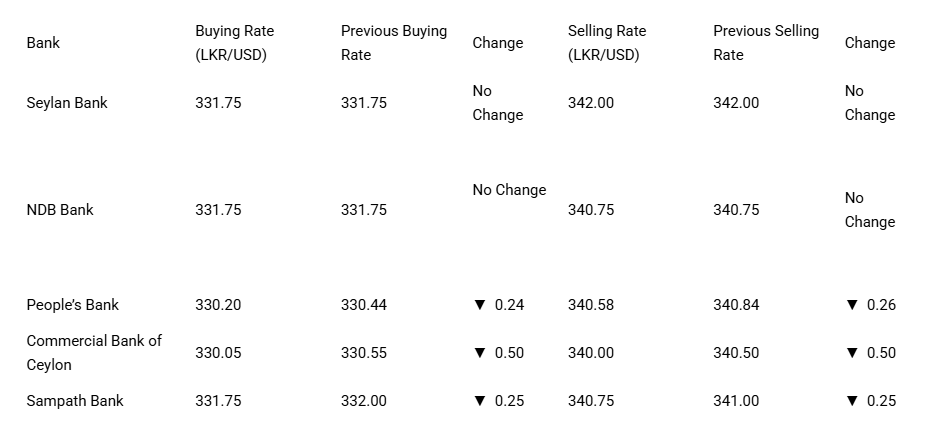
Task: Click the down arrow in Sampath Bank buying change
Action: (x=480, y=401)
